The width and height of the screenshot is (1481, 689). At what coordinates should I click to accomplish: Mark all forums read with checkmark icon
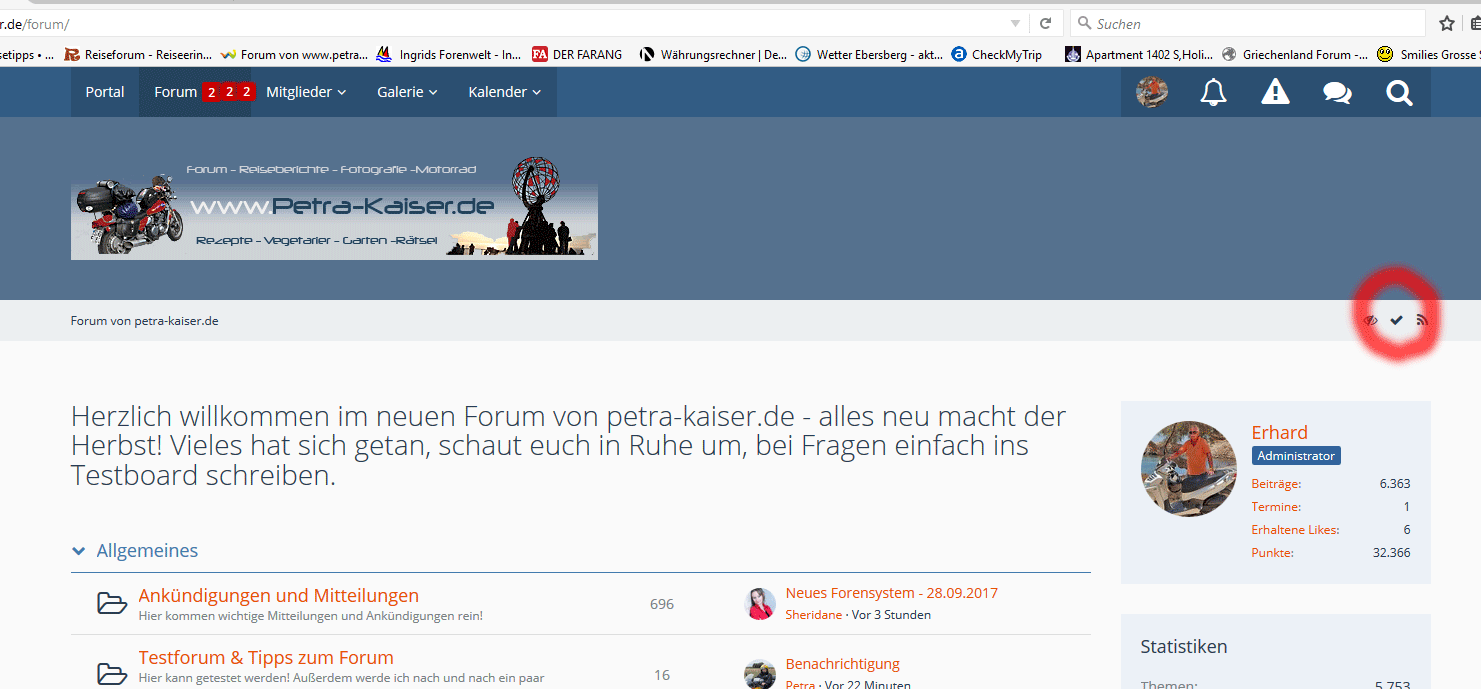pyautogui.click(x=1397, y=320)
